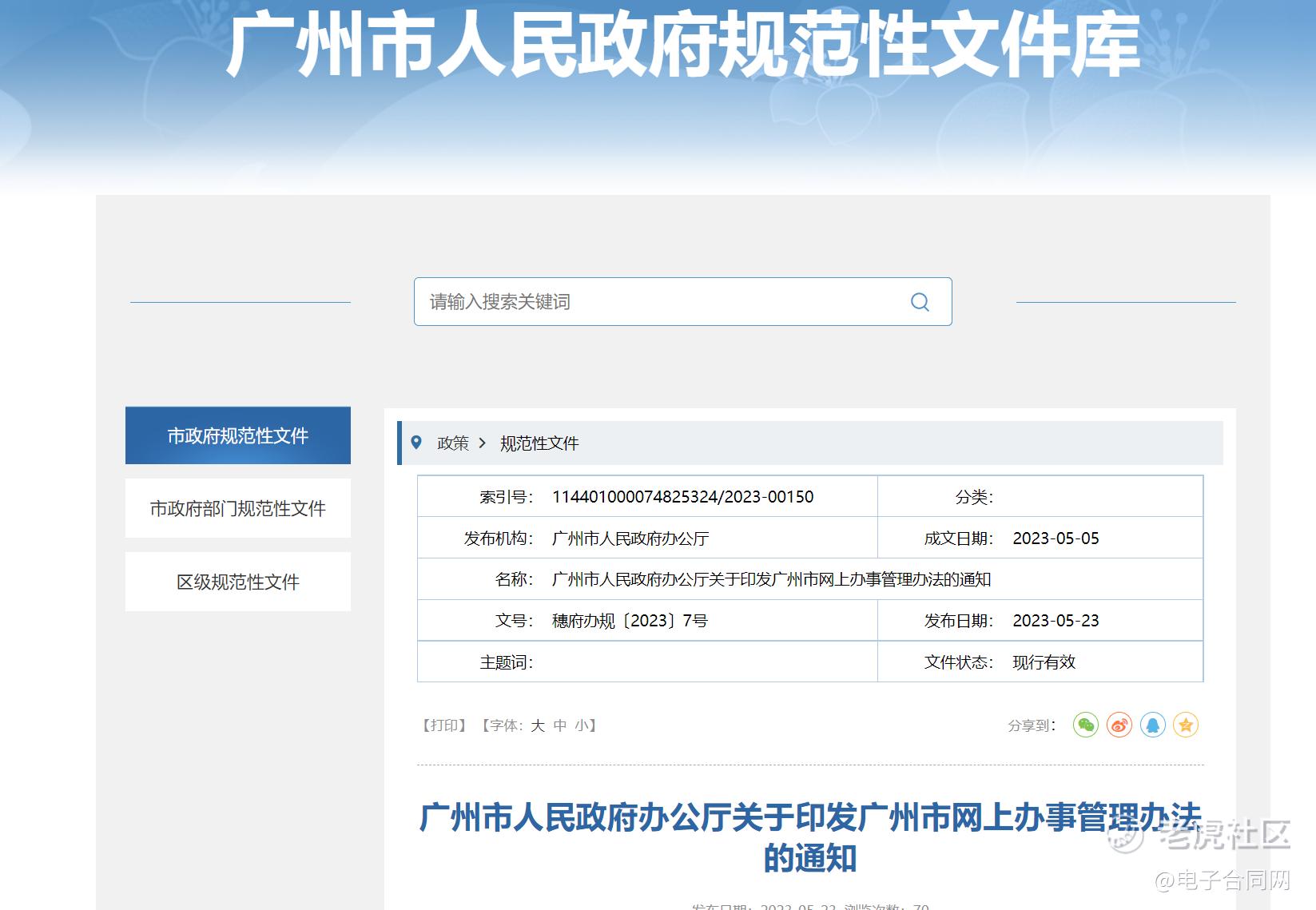Select 发布日期 value 2023-05-23

pyautogui.click(x=1056, y=621)
